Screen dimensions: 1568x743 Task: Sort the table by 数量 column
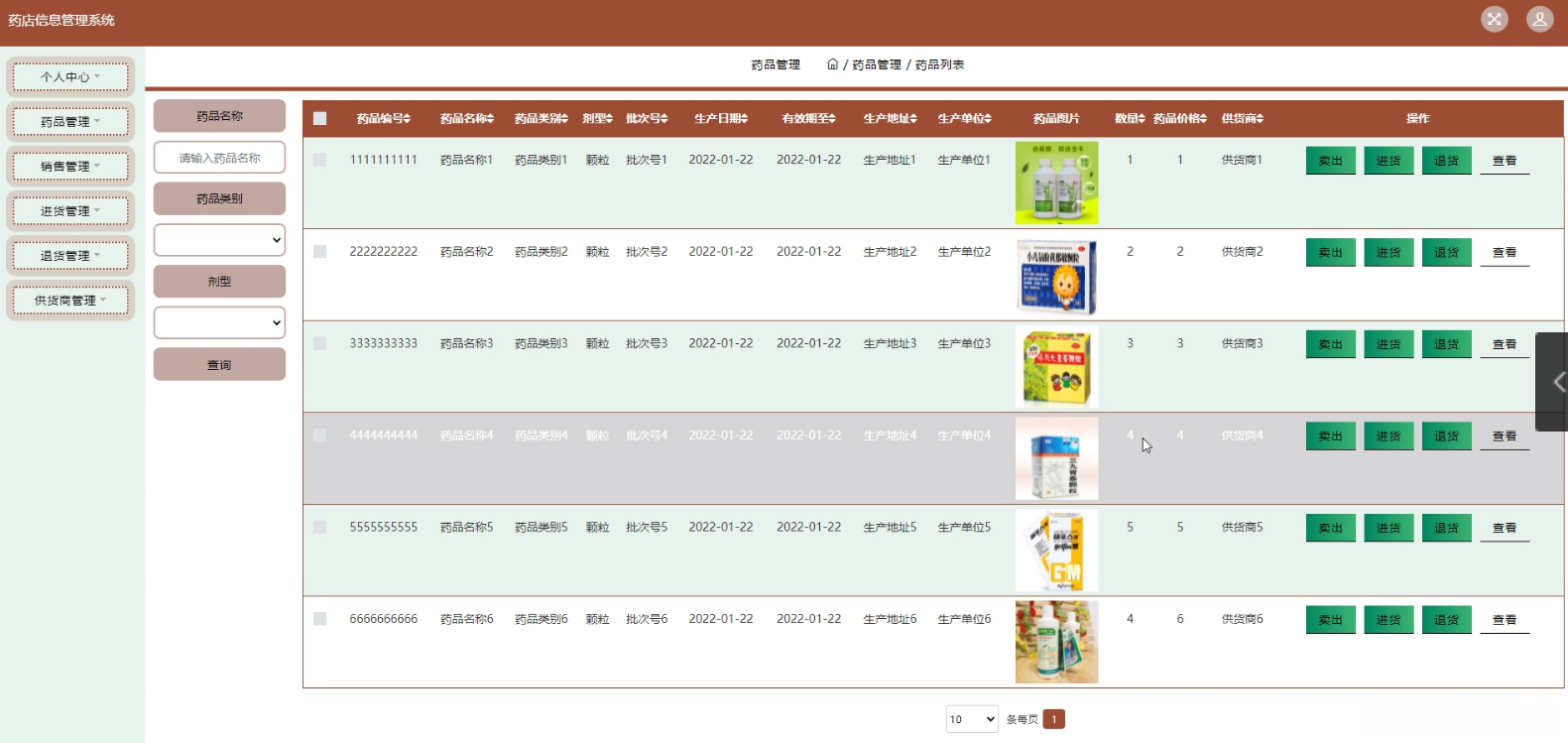[1130, 118]
